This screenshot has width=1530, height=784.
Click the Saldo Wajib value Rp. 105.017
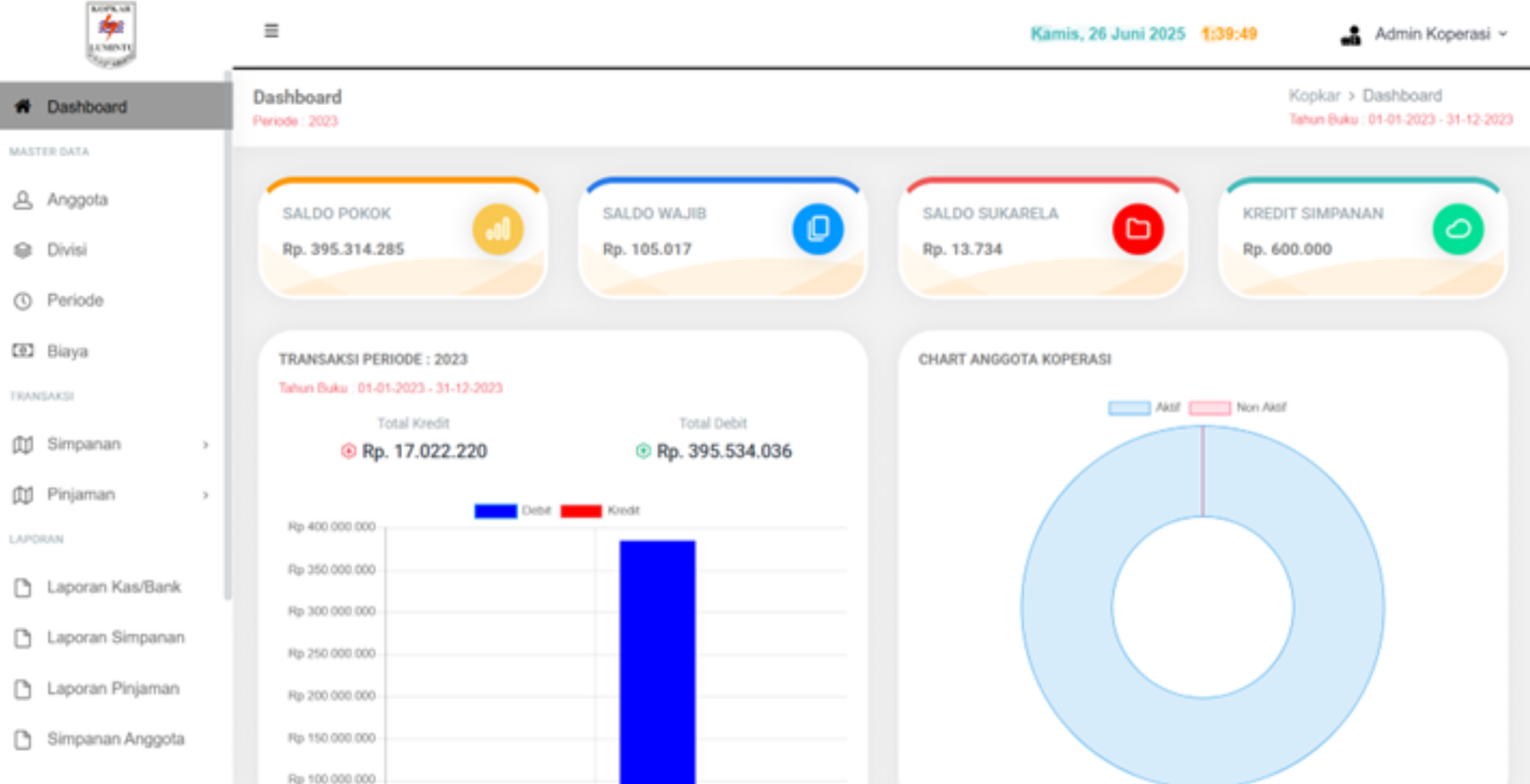(x=647, y=249)
